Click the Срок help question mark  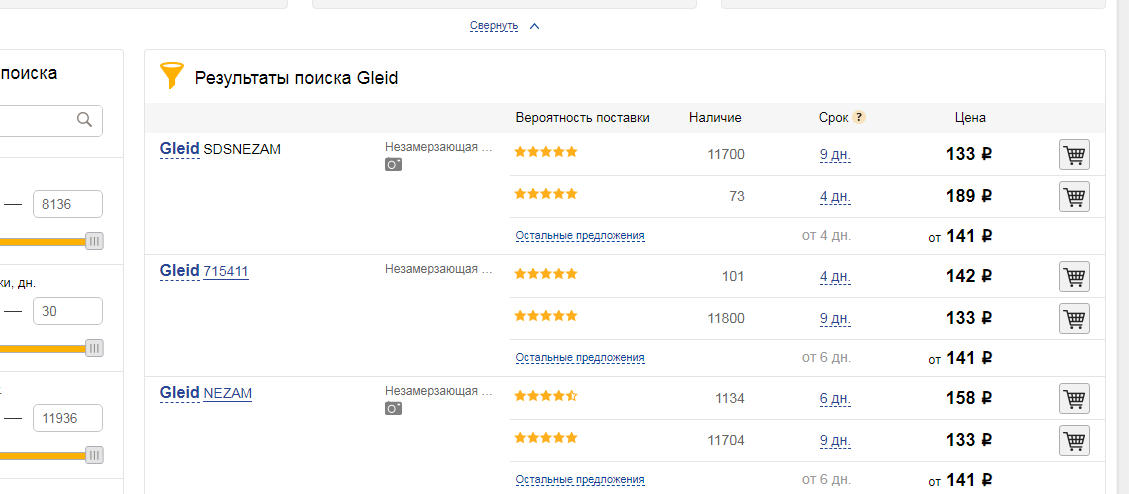[x=858, y=117]
